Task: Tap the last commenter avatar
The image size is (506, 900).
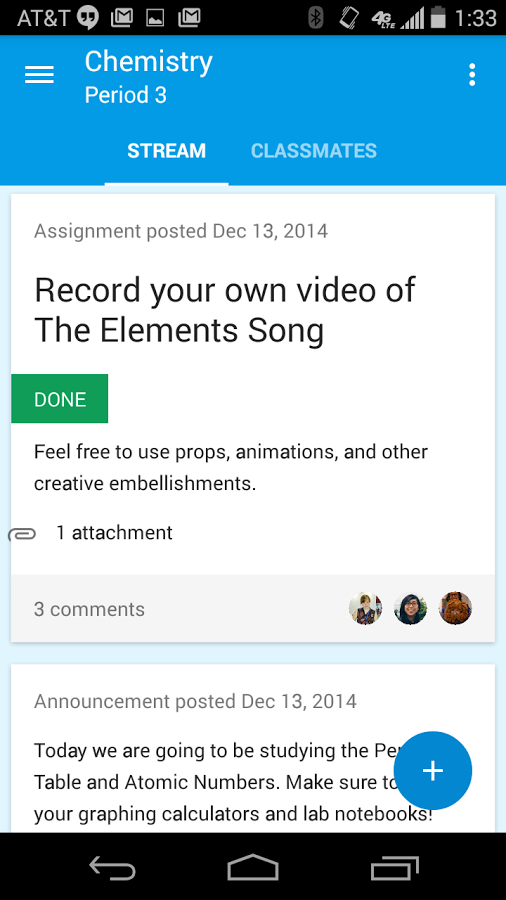Action: 456,608
